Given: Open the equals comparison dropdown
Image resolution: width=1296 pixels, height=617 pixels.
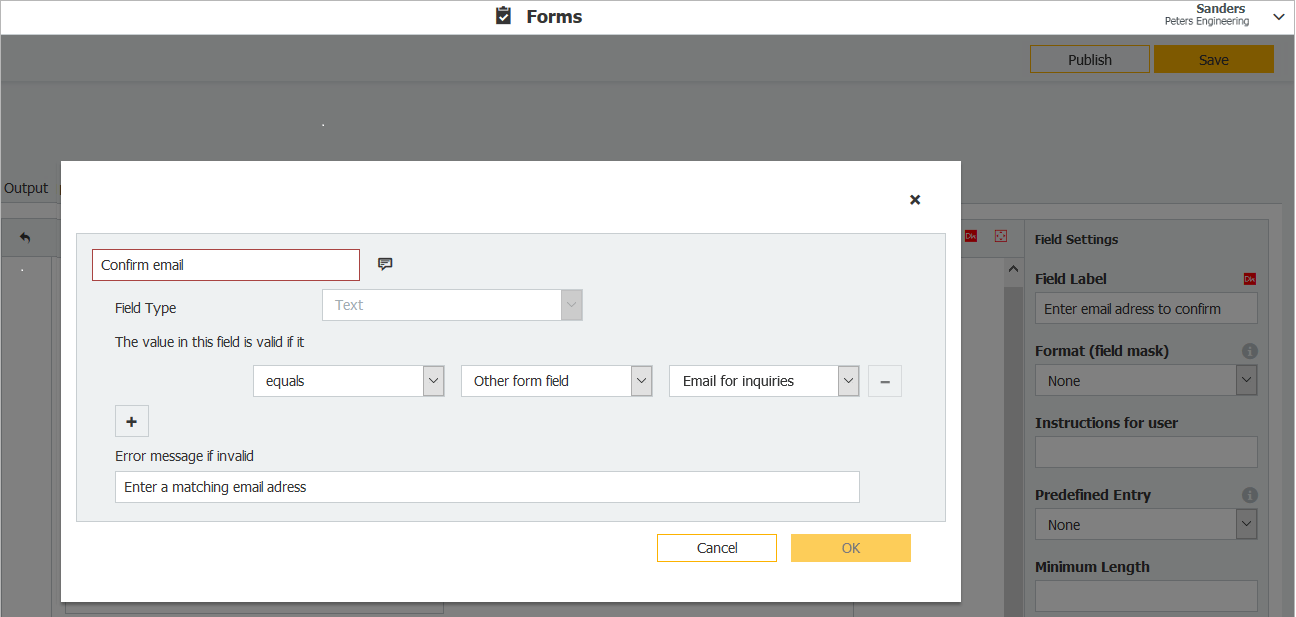Looking at the screenshot, I should tap(433, 380).
